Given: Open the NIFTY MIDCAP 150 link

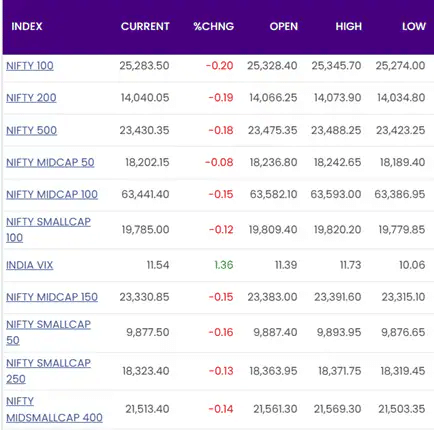Looking at the screenshot, I should pos(52,297).
